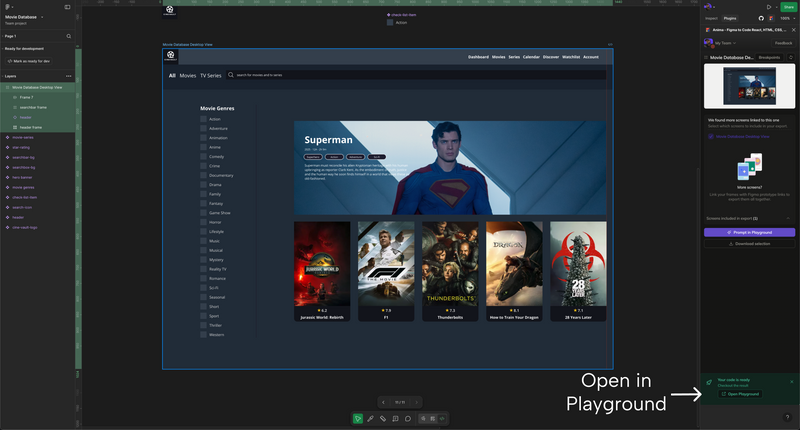Select the Comment bubble tool
This screenshot has width=800, height=430.
point(408,419)
